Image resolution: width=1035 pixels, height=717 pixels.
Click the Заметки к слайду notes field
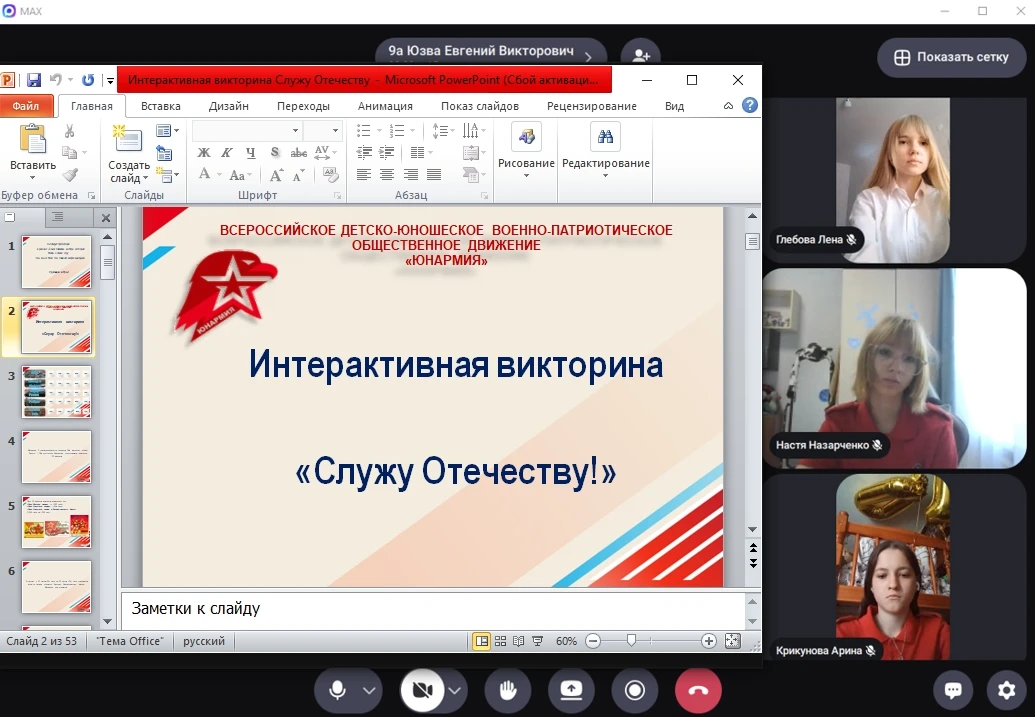coord(433,609)
